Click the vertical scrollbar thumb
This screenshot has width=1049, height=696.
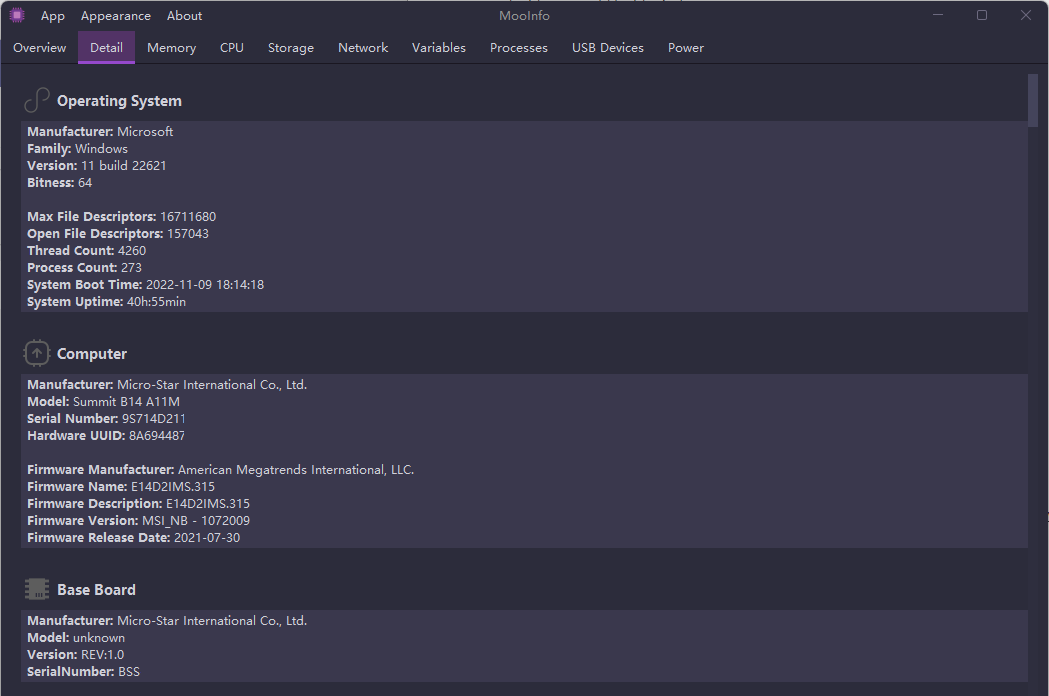point(1033,100)
